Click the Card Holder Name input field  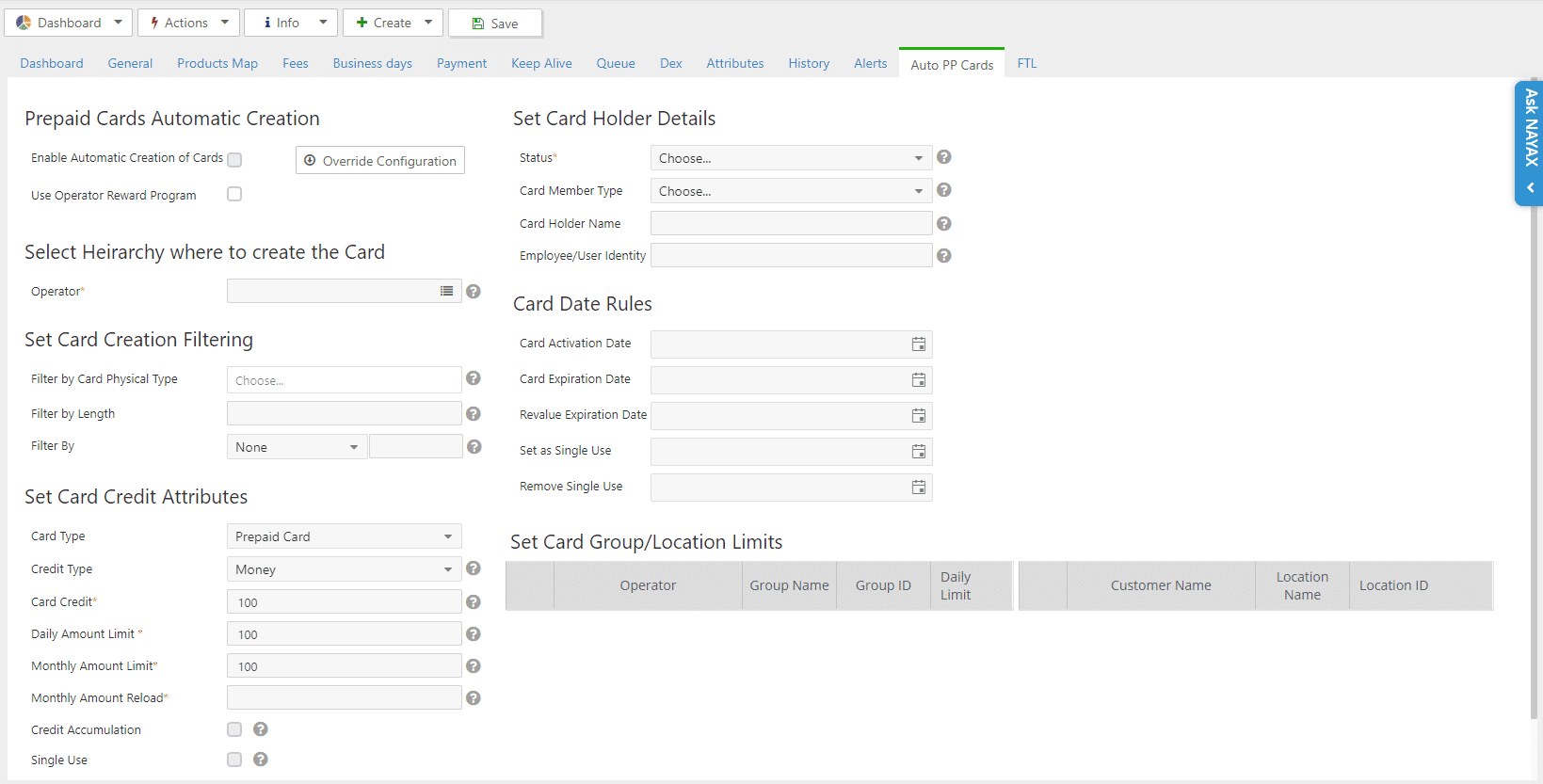[791, 223]
